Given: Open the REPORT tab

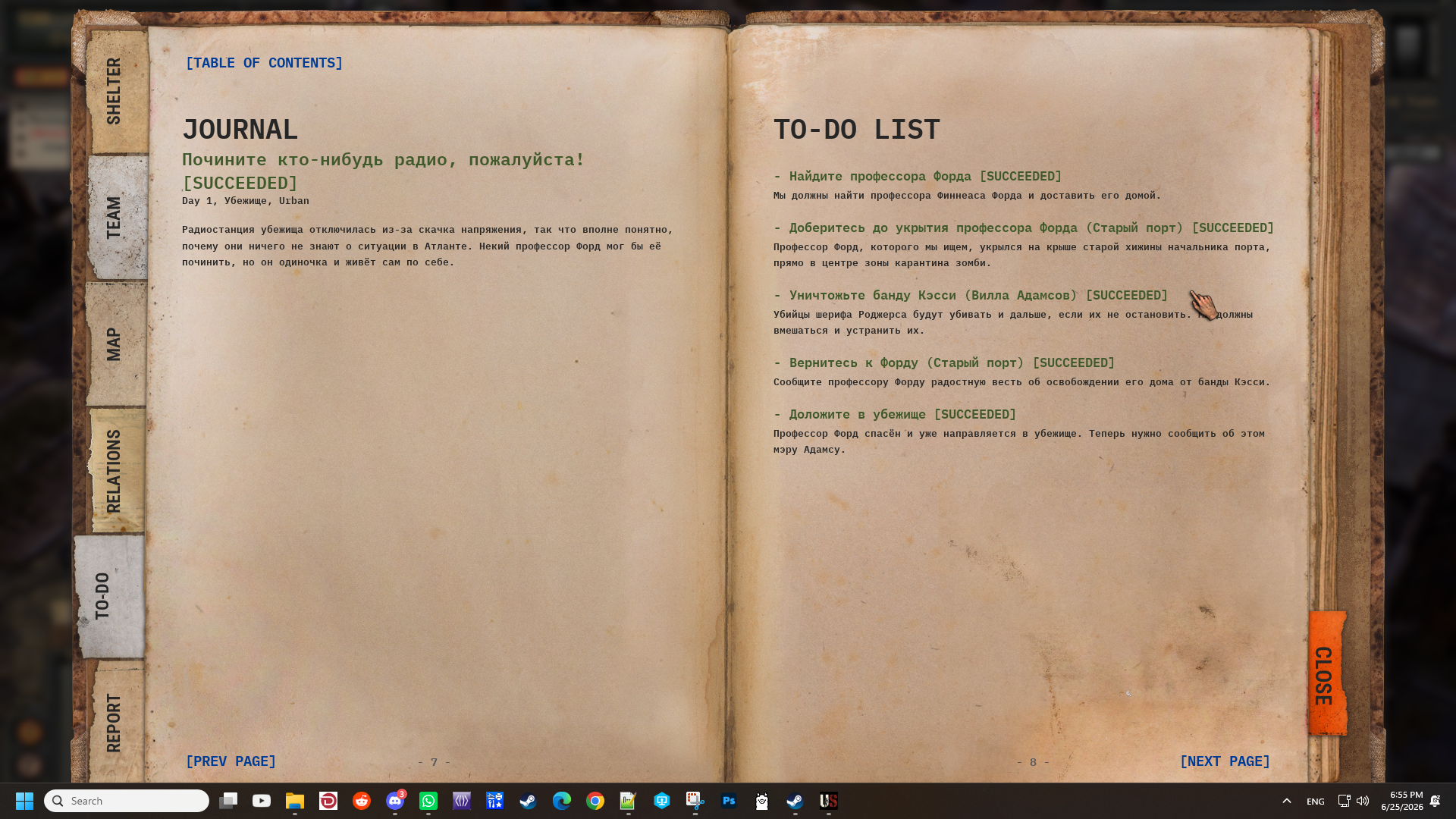Looking at the screenshot, I should (115, 722).
